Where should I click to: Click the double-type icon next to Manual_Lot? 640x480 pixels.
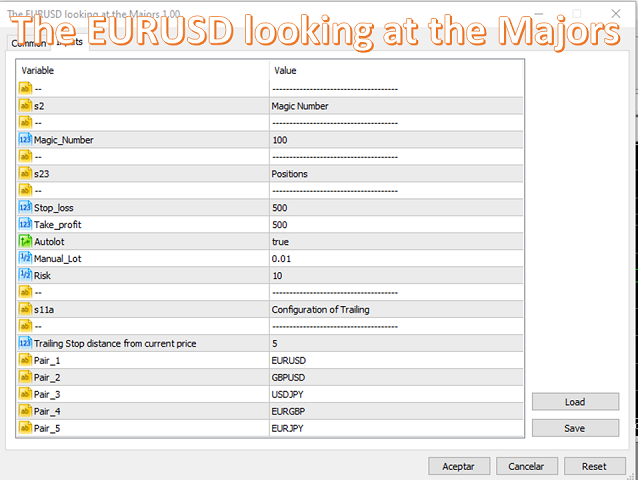pyautogui.click(x=25, y=258)
